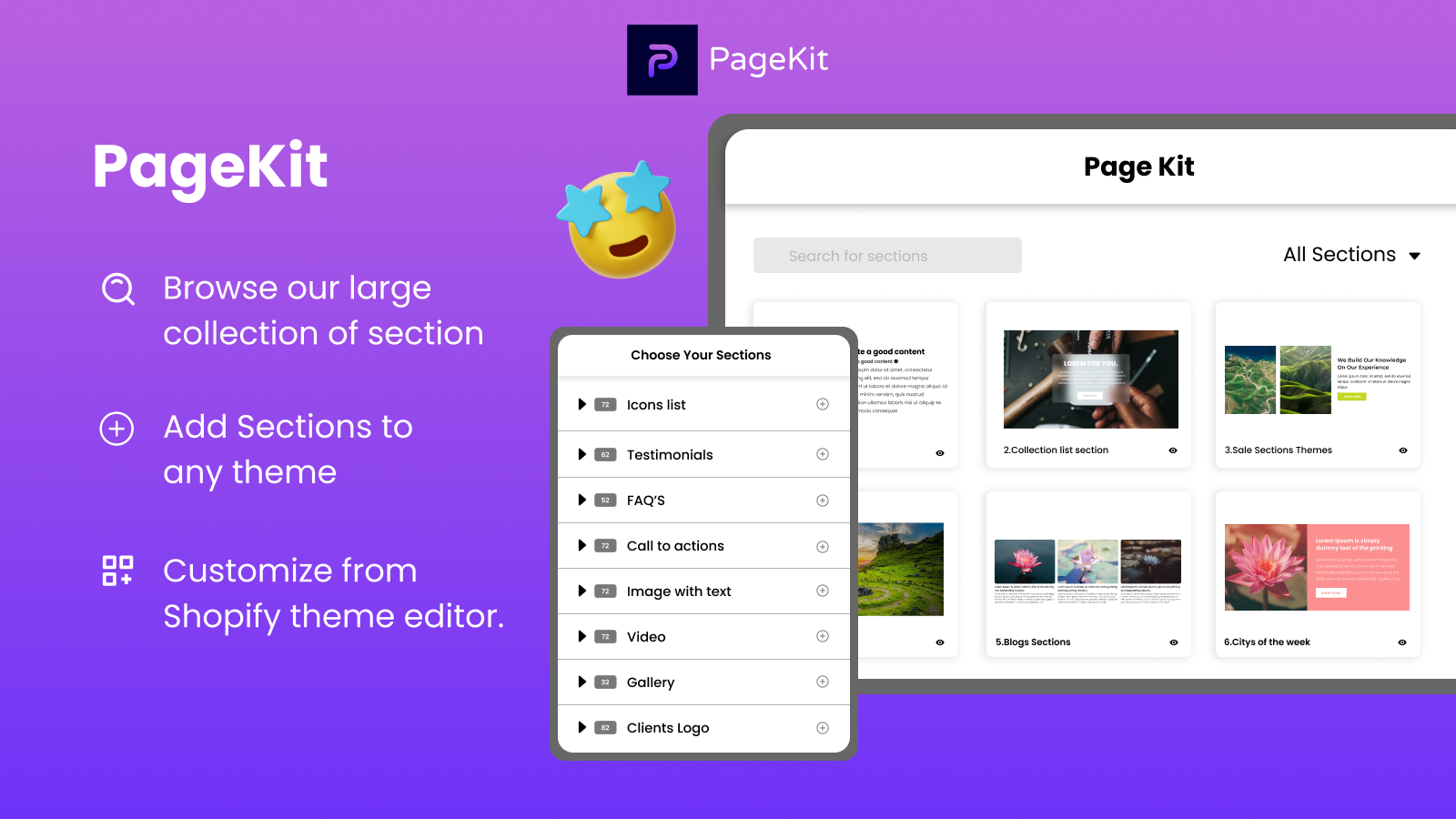Expand the FAQ'S row triangle
1456x819 pixels.
pyautogui.click(x=582, y=500)
